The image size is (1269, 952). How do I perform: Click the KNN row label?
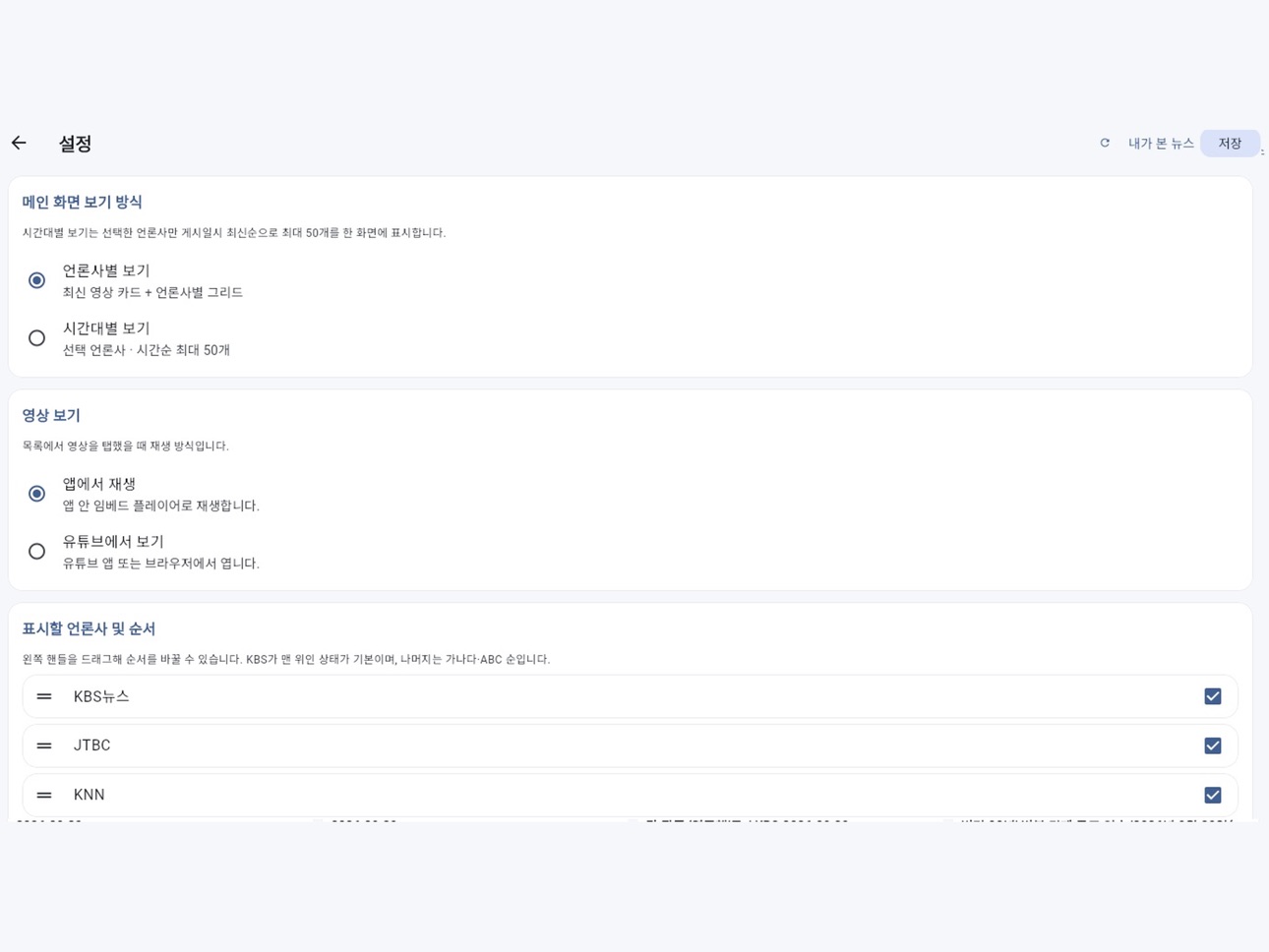pos(89,795)
